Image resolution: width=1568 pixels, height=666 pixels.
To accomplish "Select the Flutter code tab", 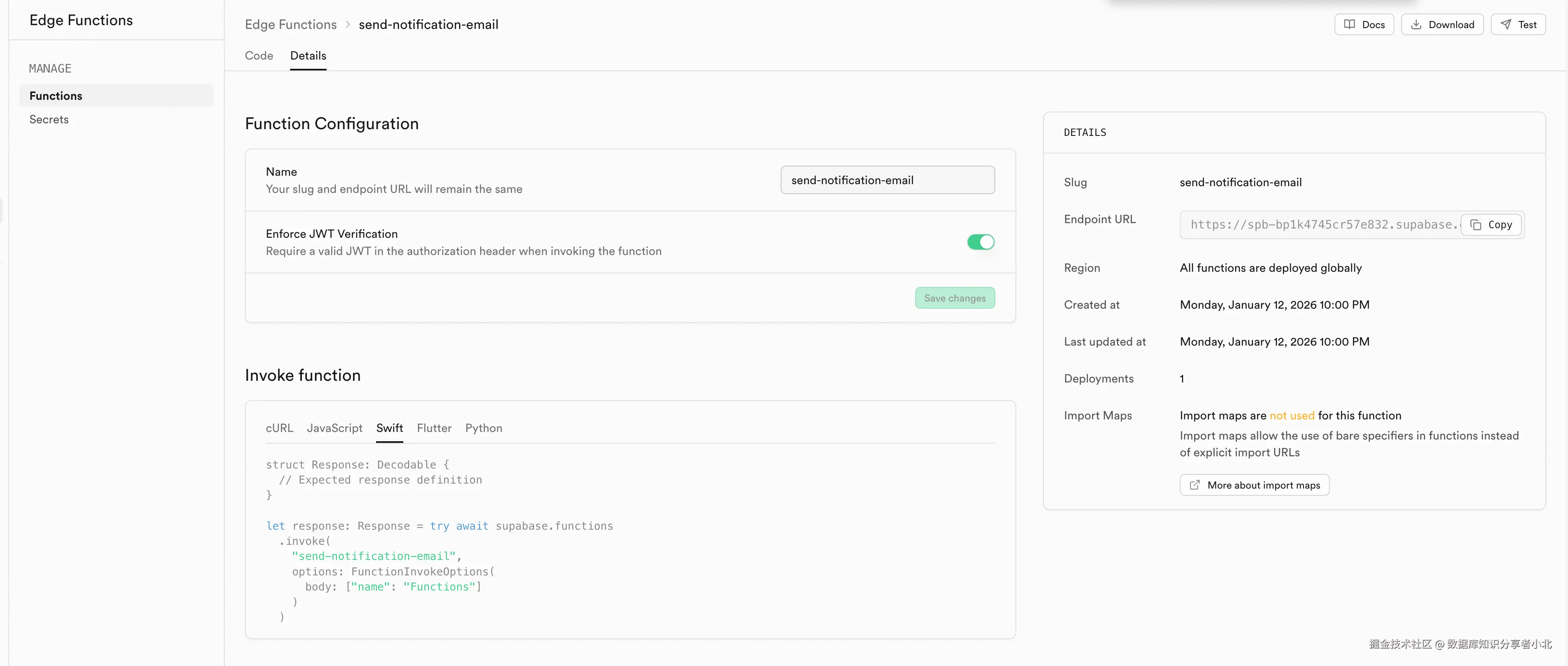I will coord(434,428).
